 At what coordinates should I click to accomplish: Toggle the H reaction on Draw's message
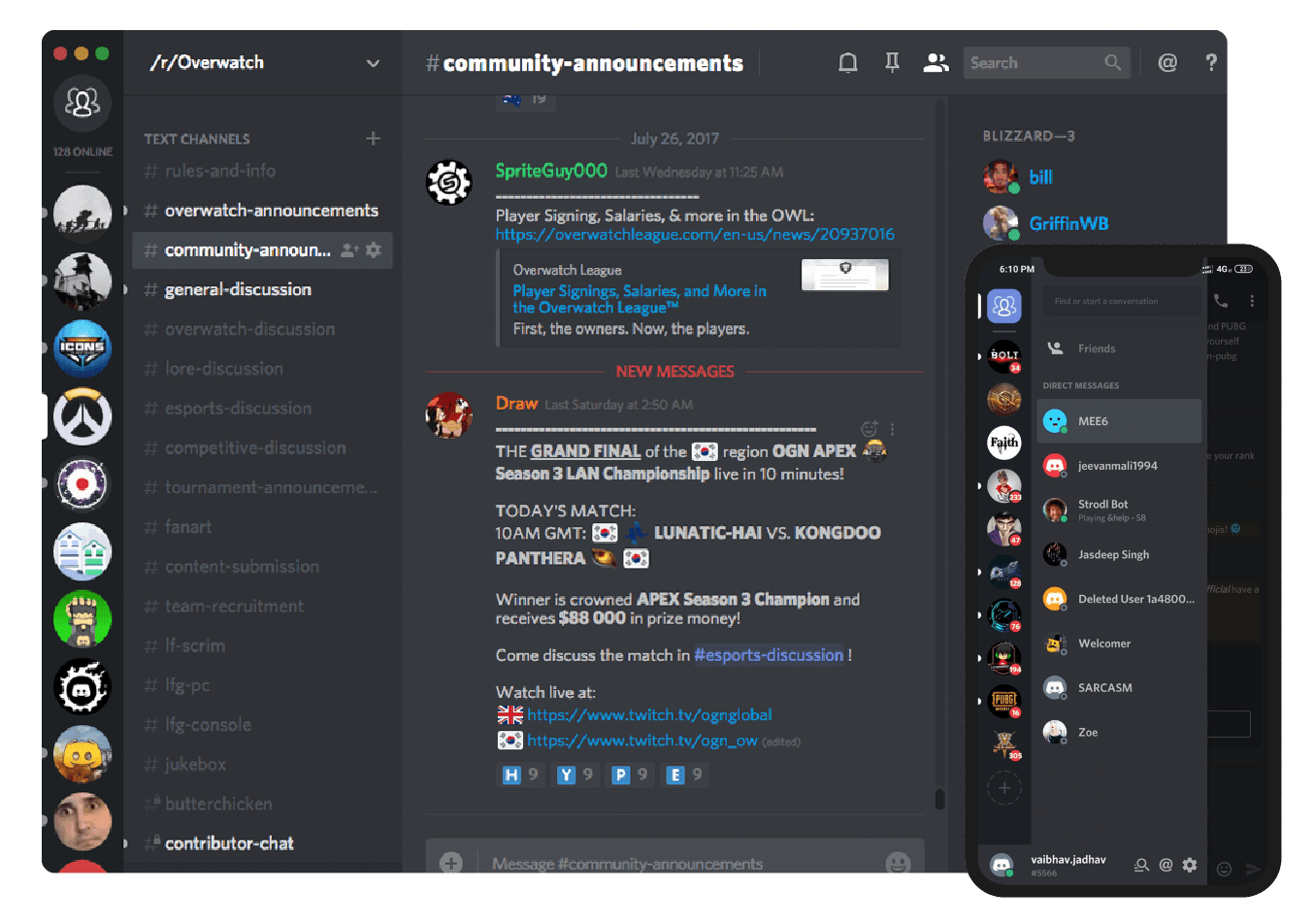[521, 775]
